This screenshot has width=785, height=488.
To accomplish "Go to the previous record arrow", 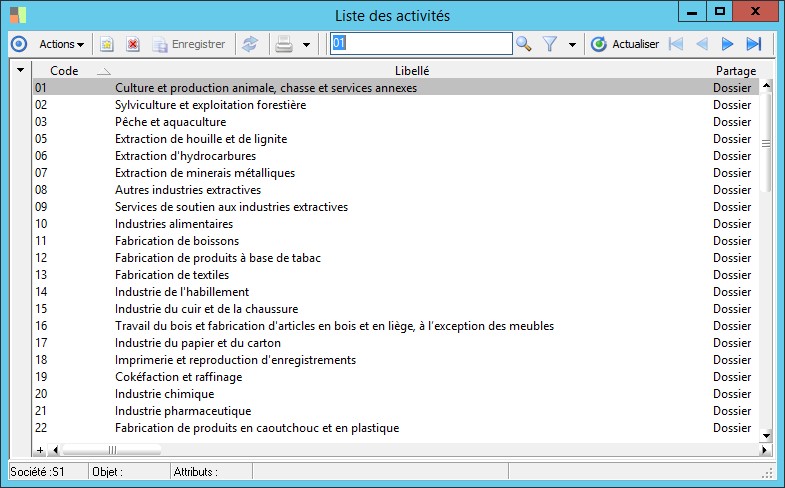I will click(702, 44).
